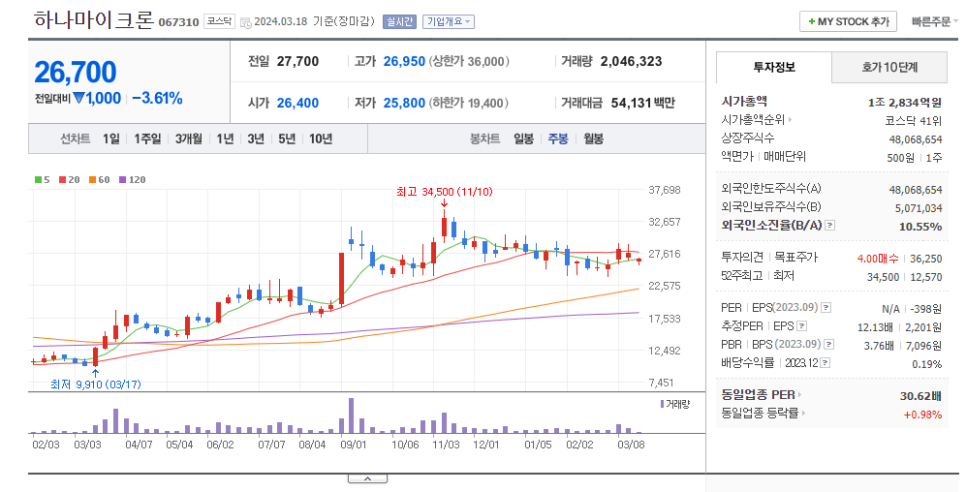
Task: Click the 코스닥 41위 ranking value
Action: tap(914, 121)
